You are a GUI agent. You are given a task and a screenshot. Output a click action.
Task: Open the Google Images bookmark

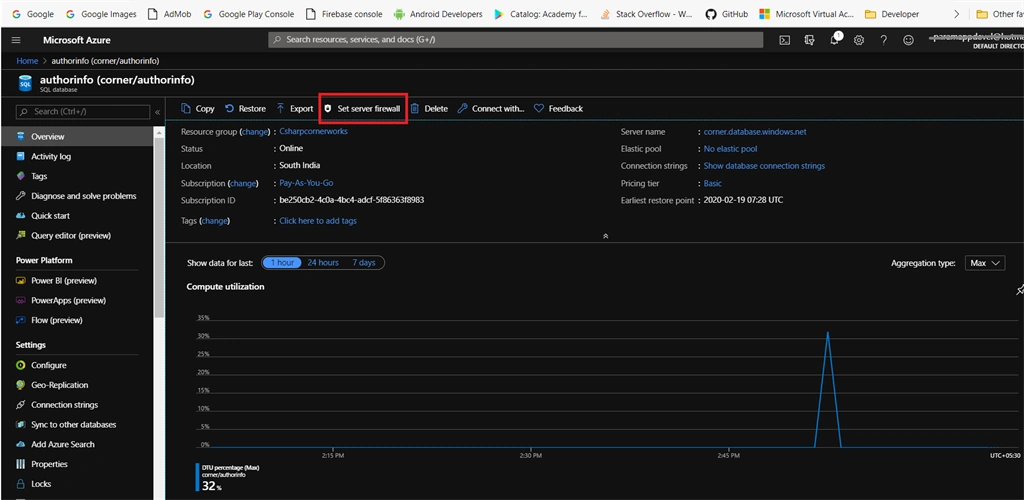click(x=100, y=14)
